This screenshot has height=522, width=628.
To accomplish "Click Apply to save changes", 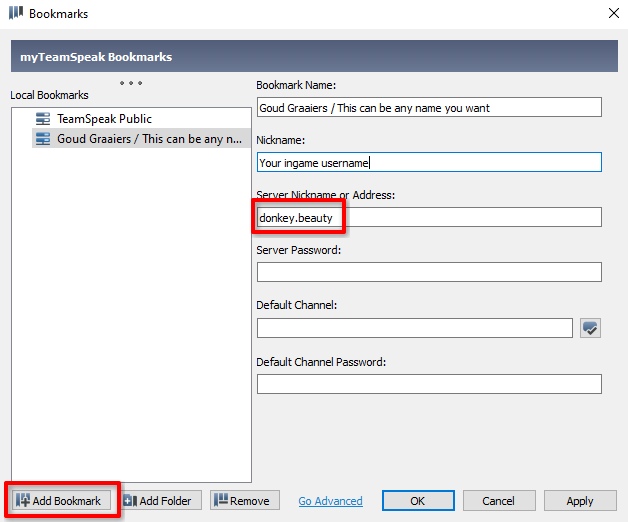I will pyautogui.click(x=580, y=500).
